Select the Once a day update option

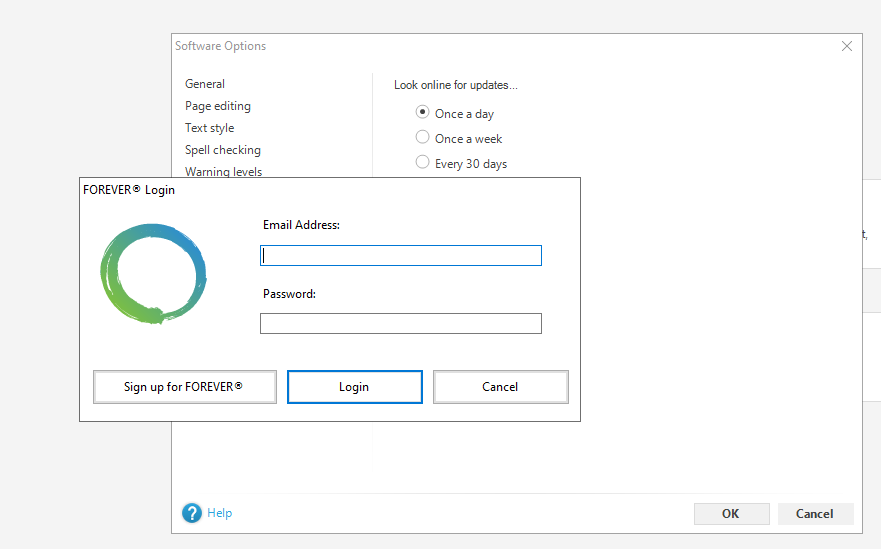click(x=423, y=113)
